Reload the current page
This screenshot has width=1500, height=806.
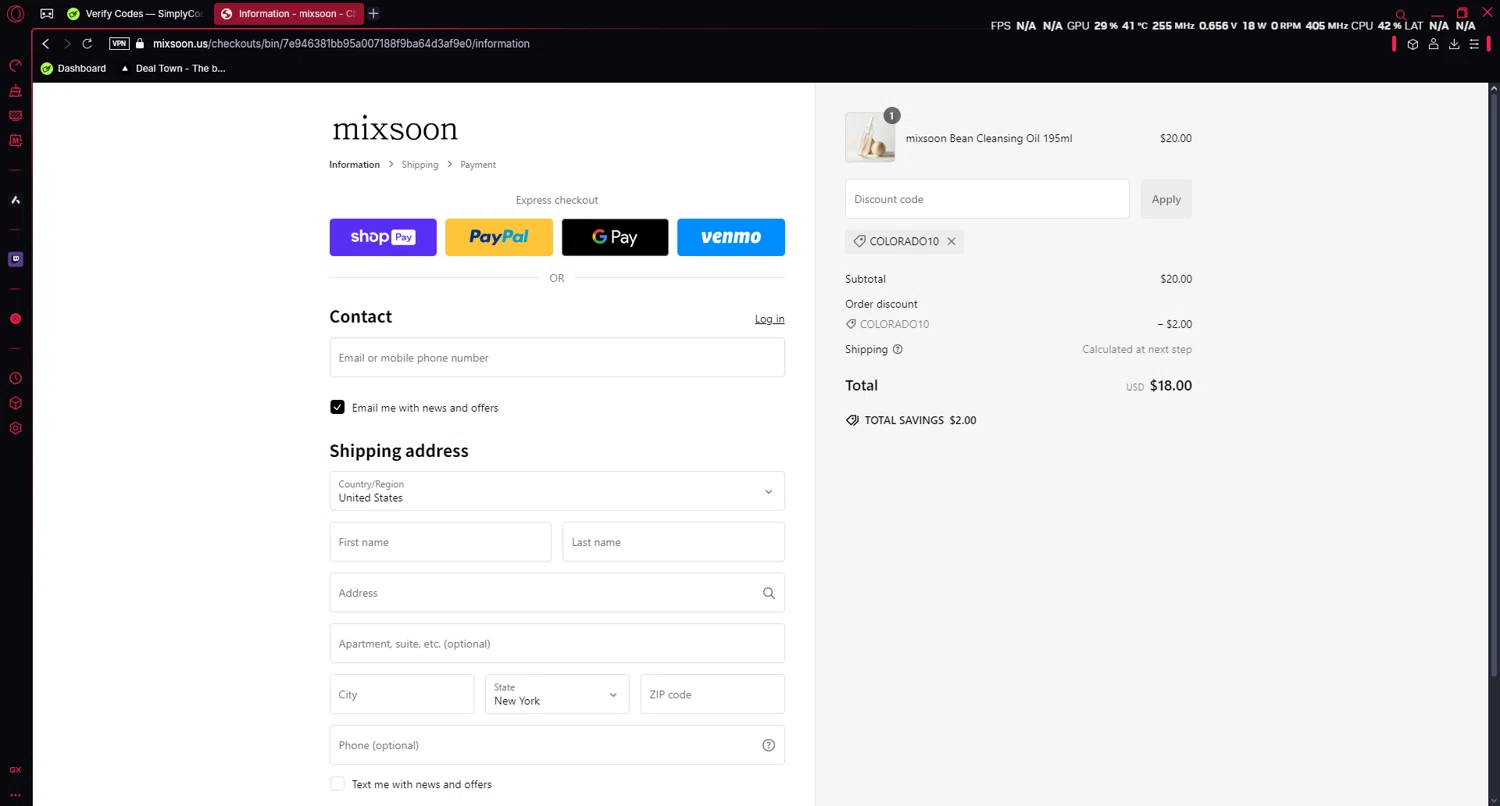coord(87,44)
